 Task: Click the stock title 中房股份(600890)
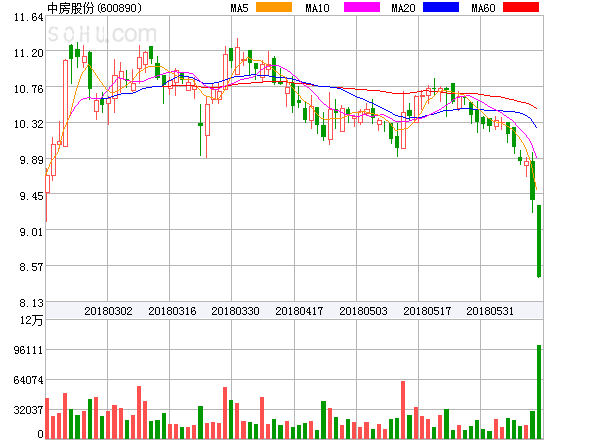point(94,8)
